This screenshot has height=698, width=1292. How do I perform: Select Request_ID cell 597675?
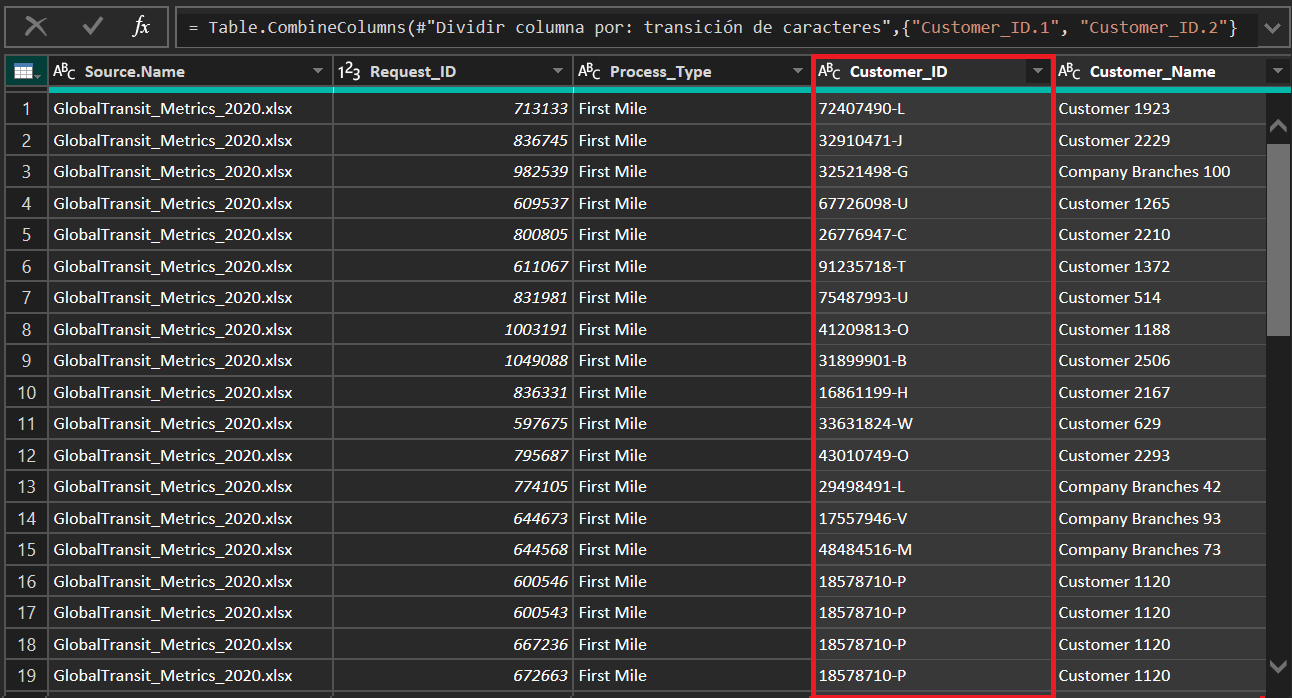click(453, 423)
